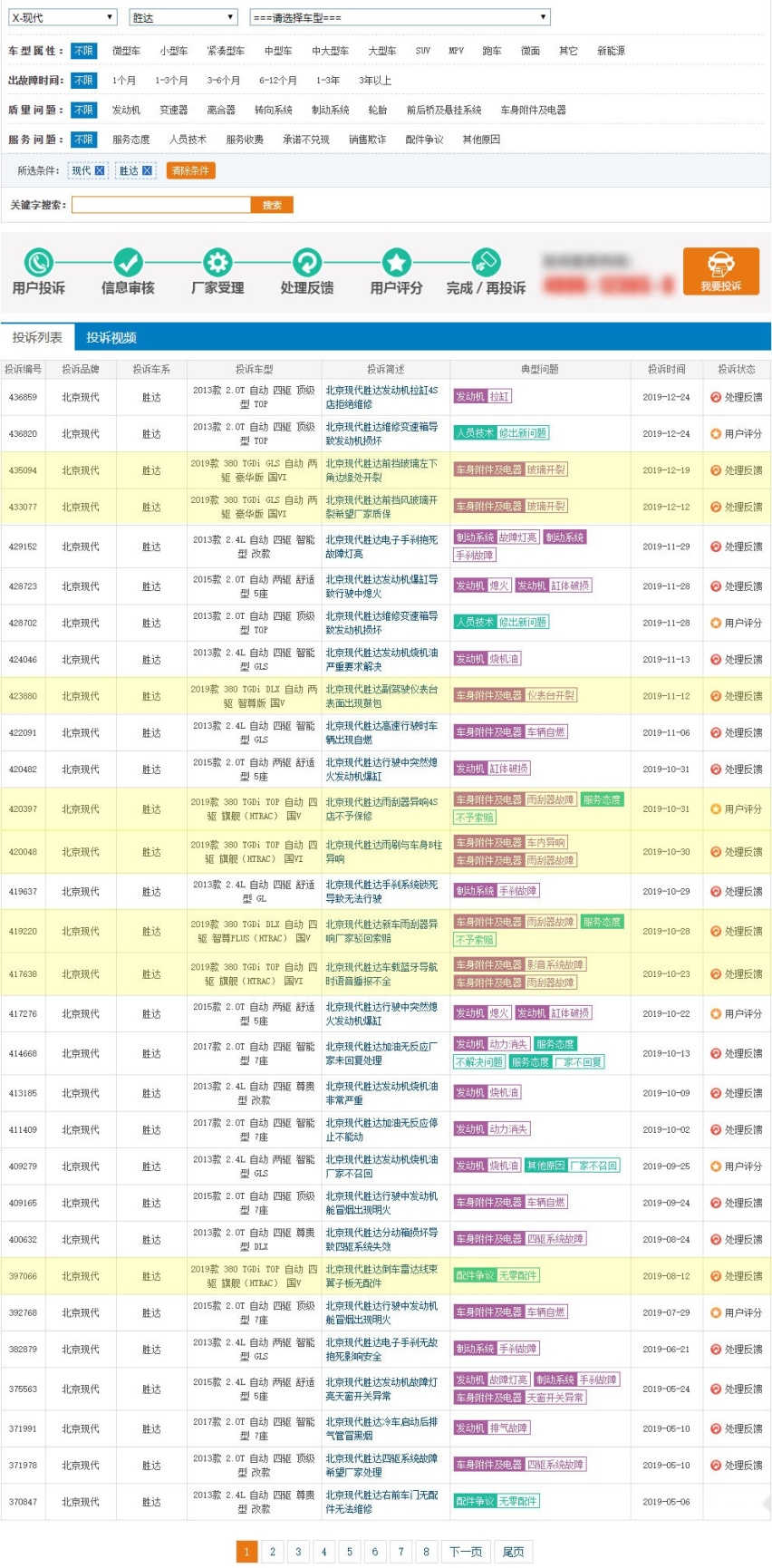Jump to last page with 尾页
The height and width of the screenshot is (1568, 772).
coord(513,1551)
